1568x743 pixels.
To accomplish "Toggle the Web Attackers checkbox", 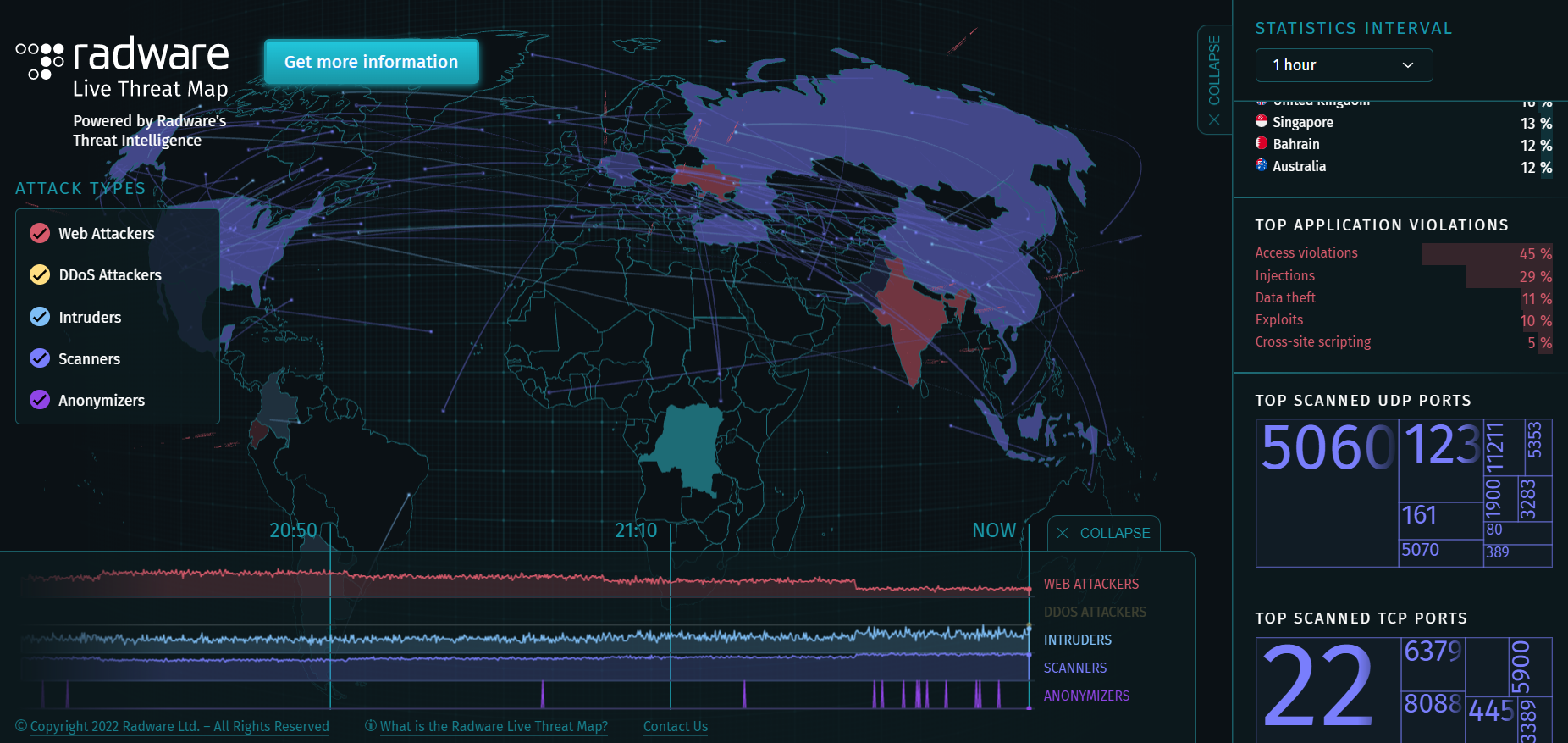I will (40, 233).
